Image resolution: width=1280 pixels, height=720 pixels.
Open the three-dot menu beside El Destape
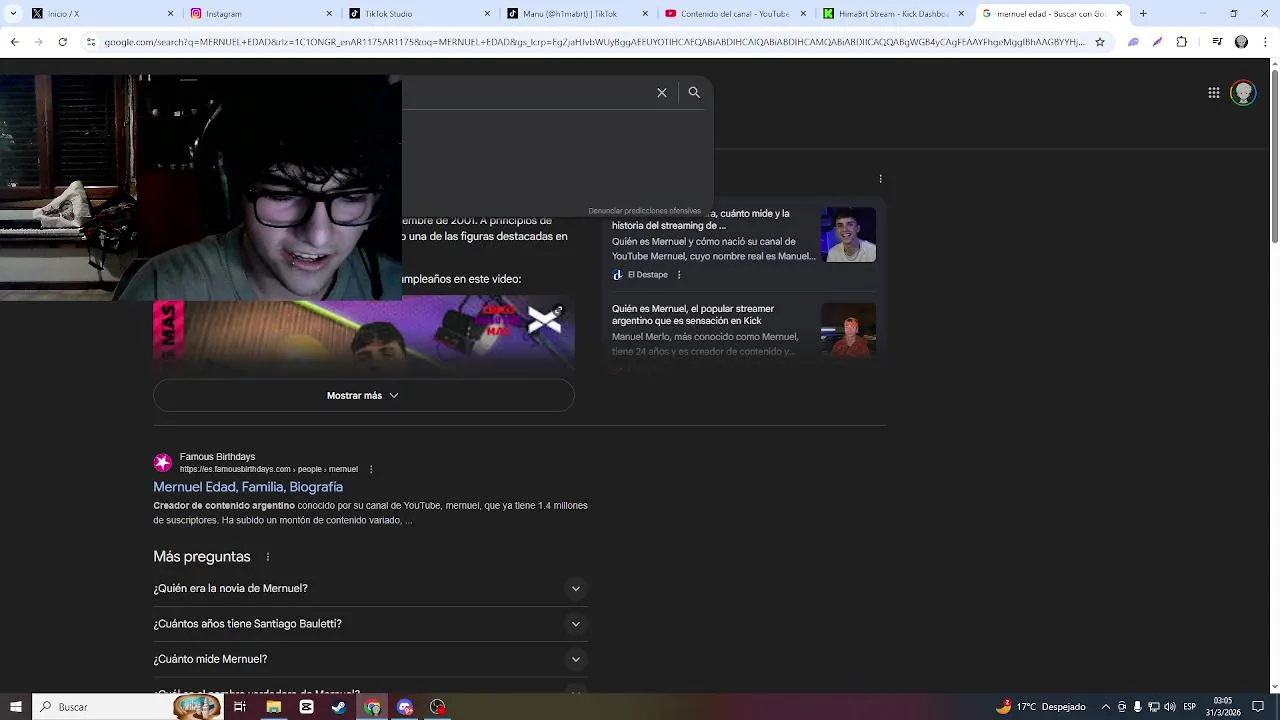(x=679, y=275)
